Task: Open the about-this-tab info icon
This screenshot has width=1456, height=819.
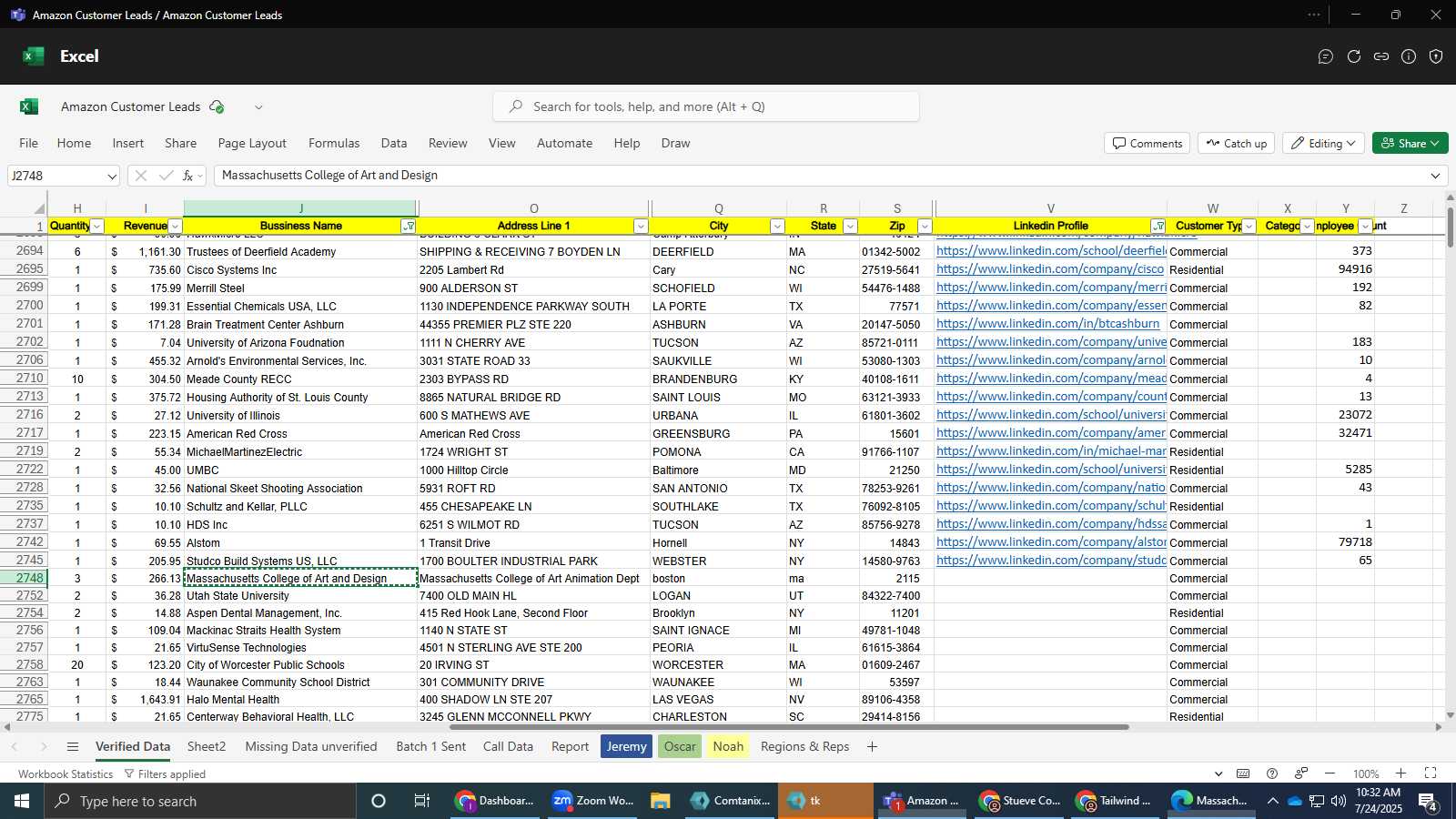Action: coord(1409,56)
